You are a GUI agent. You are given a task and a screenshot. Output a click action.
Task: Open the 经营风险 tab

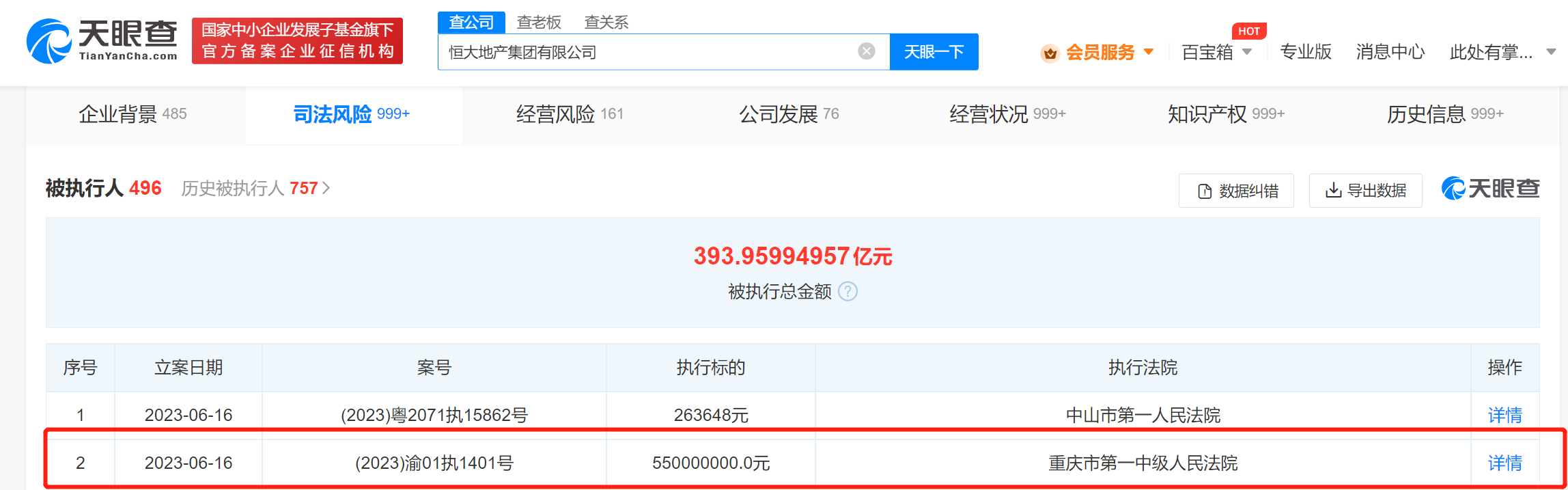pyautogui.click(x=570, y=114)
